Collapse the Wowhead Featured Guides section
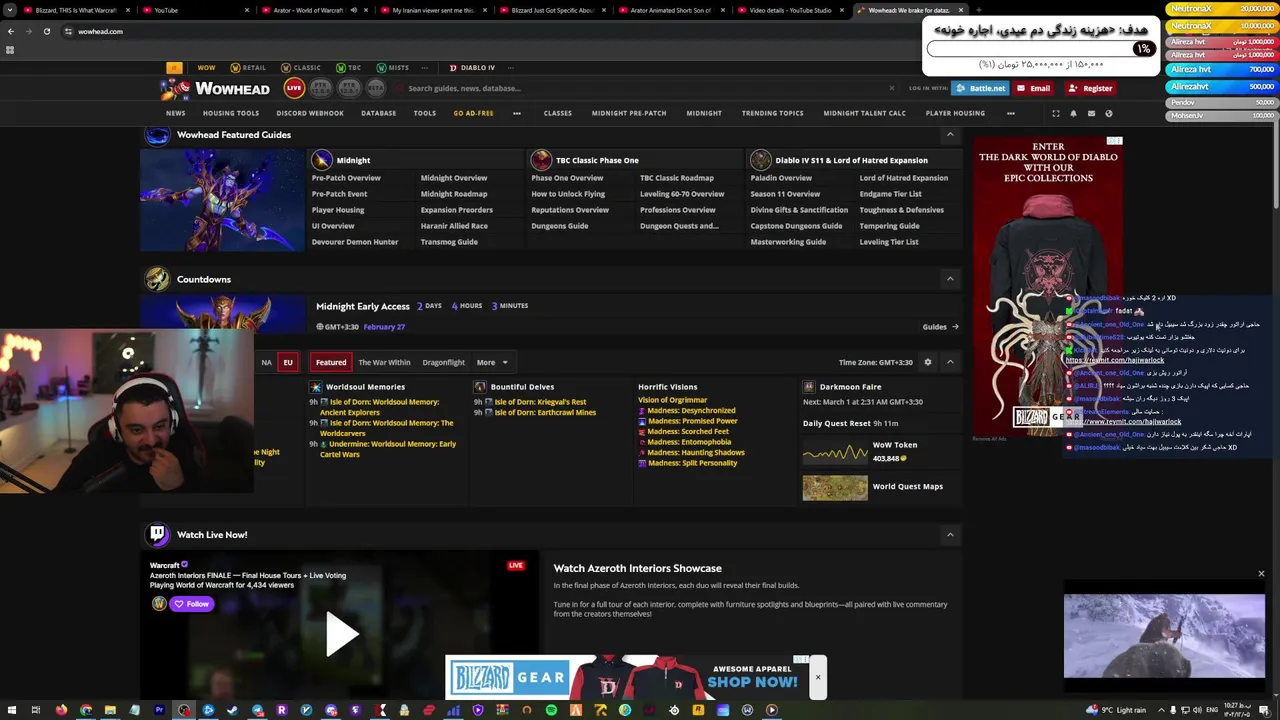The width and height of the screenshot is (1280, 720). pos(950,134)
